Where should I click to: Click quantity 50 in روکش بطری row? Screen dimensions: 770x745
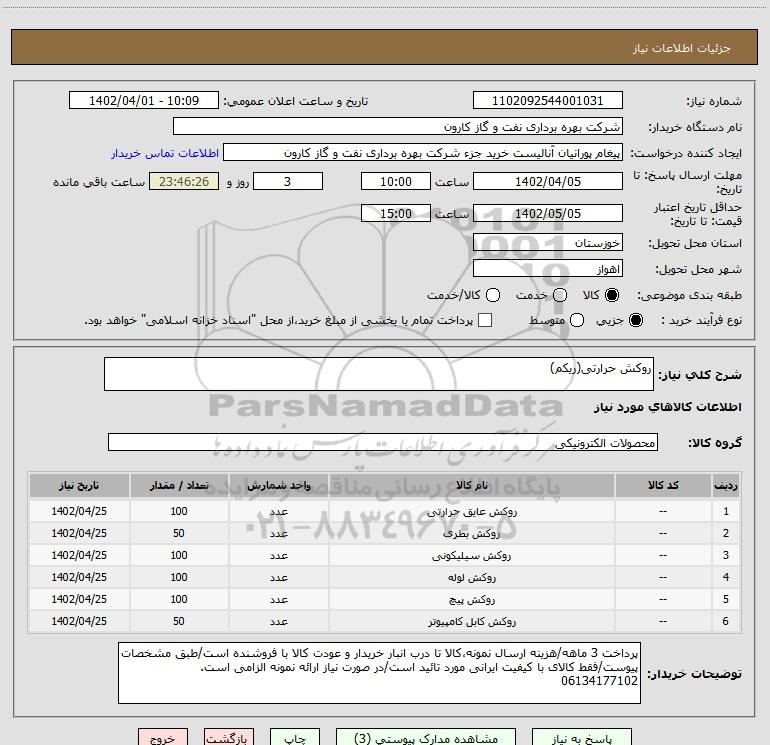click(179, 533)
